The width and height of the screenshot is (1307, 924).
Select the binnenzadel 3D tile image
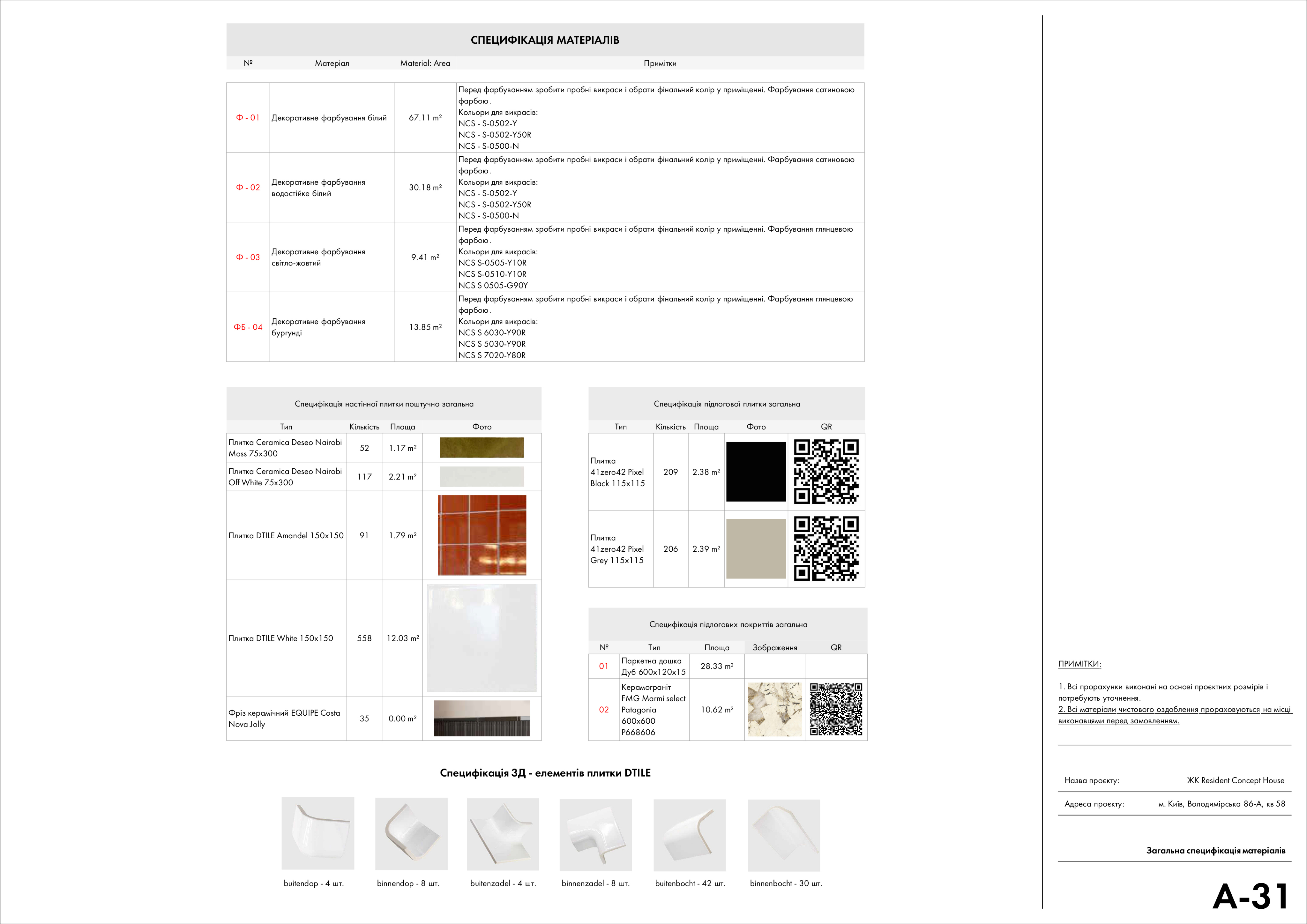click(595, 835)
